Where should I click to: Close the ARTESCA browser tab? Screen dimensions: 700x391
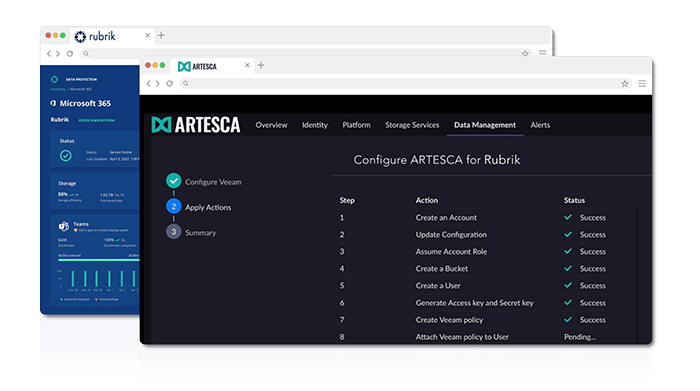click(247, 65)
